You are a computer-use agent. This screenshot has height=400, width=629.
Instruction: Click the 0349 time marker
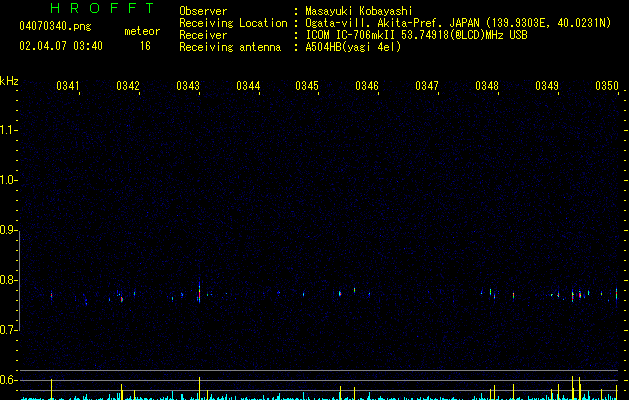point(547,85)
